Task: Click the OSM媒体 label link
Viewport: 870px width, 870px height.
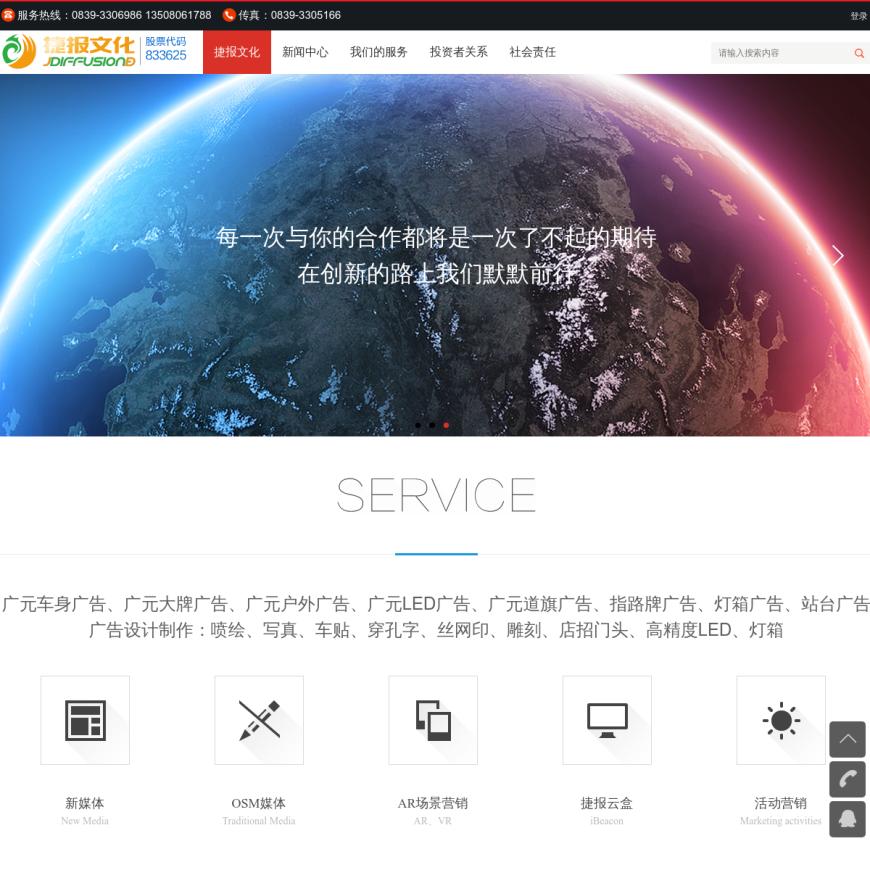Action: (259, 803)
